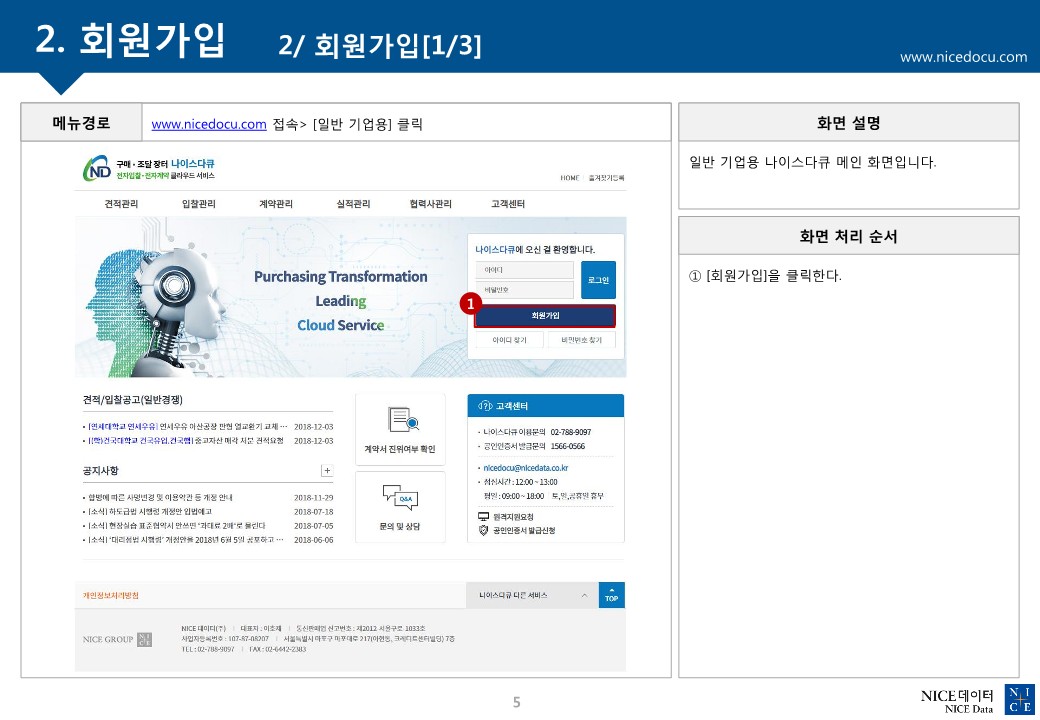This screenshot has width=1040, height=720.
Task: Click the ND 나이스다큐 logo
Action: (x=149, y=168)
